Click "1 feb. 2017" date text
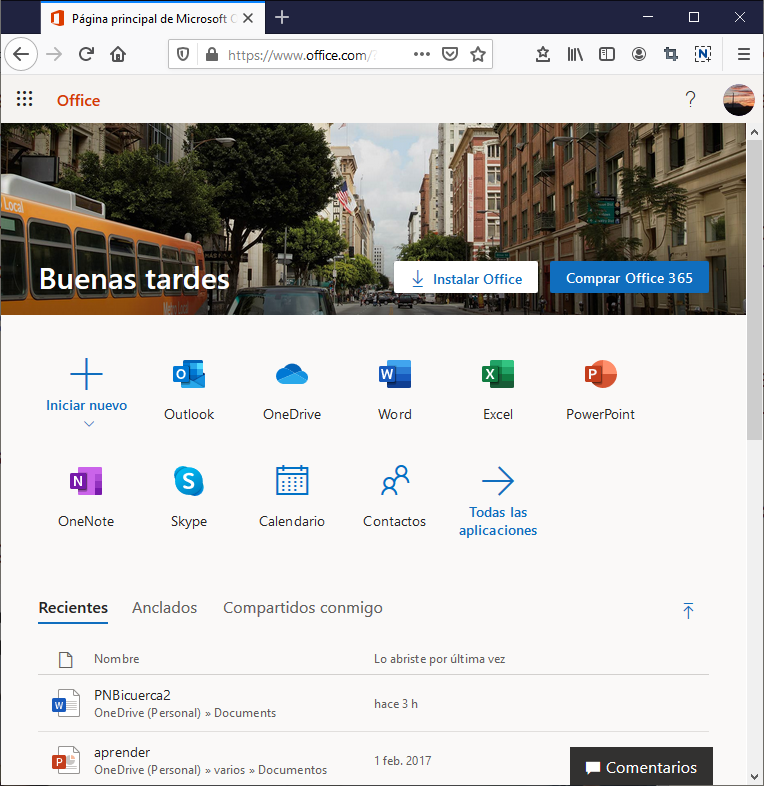This screenshot has height=786, width=764. (x=403, y=760)
